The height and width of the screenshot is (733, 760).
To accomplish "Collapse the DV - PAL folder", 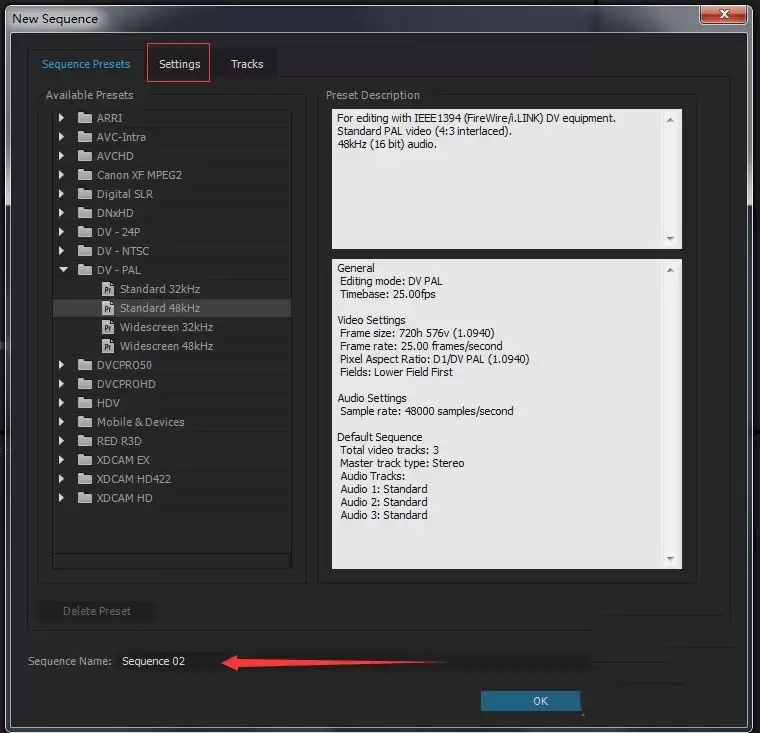I will tap(62, 270).
